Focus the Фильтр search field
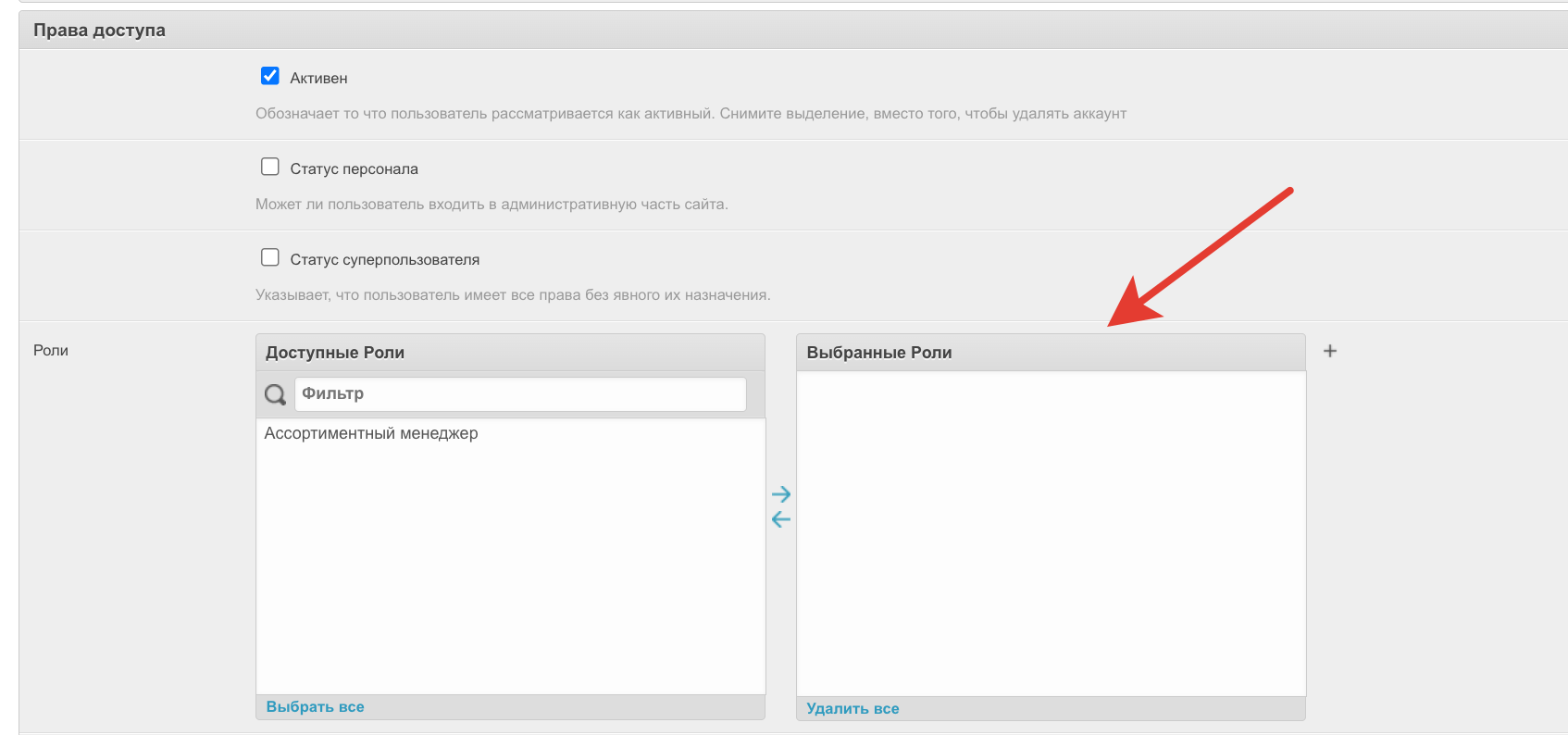Image resolution: width=1568 pixels, height=735 pixels. click(519, 394)
